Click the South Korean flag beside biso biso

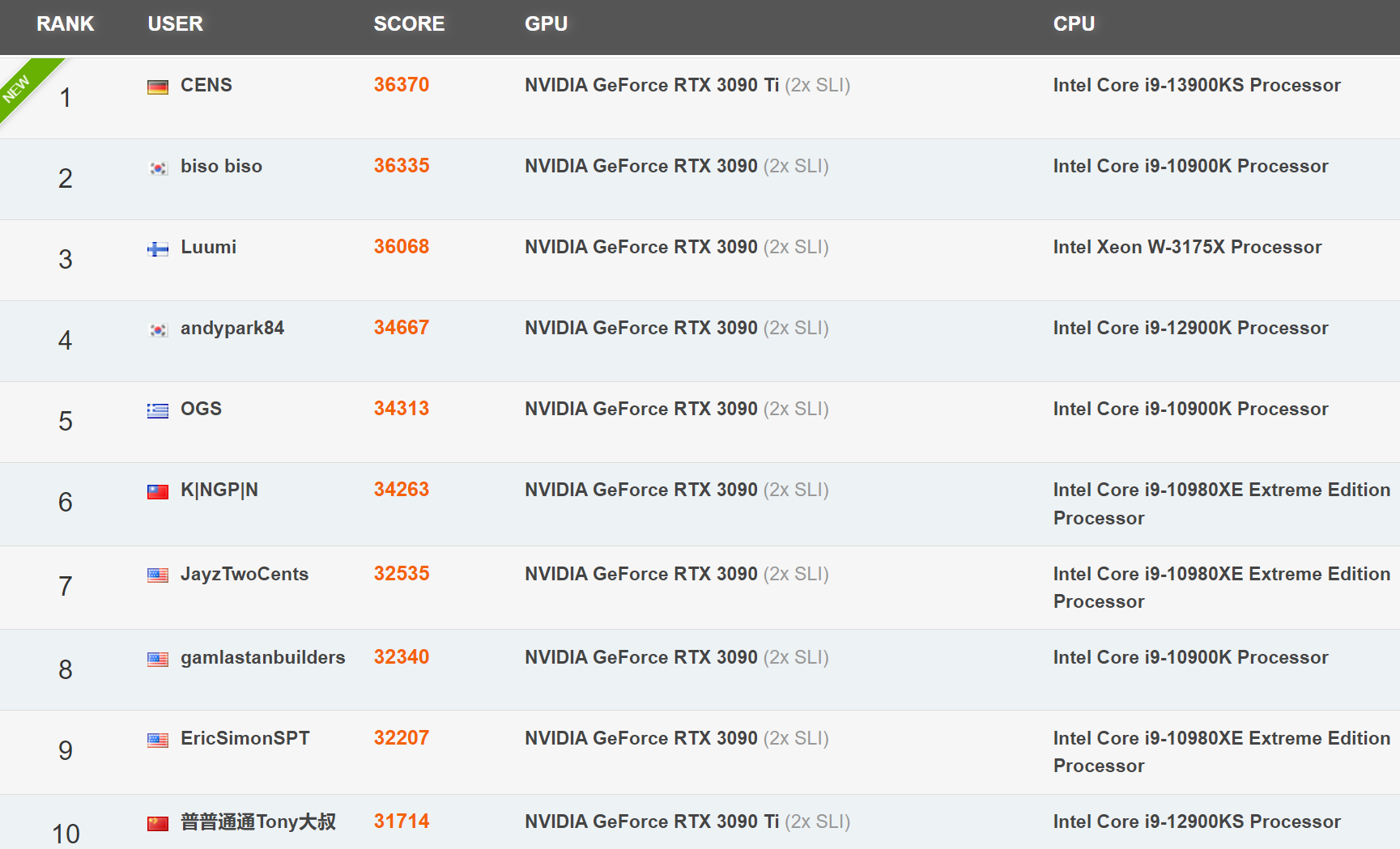pyautogui.click(x=158, y=168)
